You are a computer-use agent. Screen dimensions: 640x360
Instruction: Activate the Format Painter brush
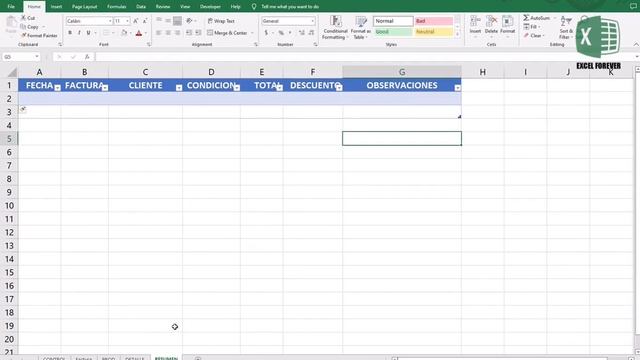(x=24, y=36)
